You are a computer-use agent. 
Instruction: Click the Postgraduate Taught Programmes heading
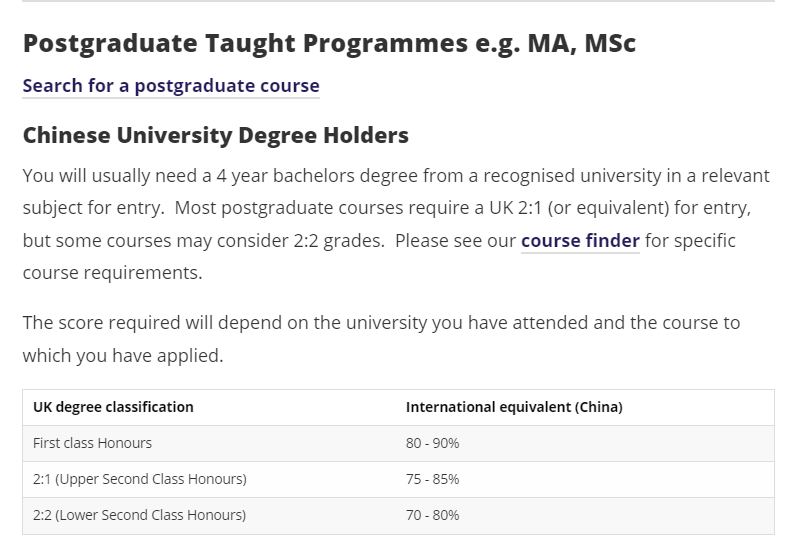pos(329,44)
